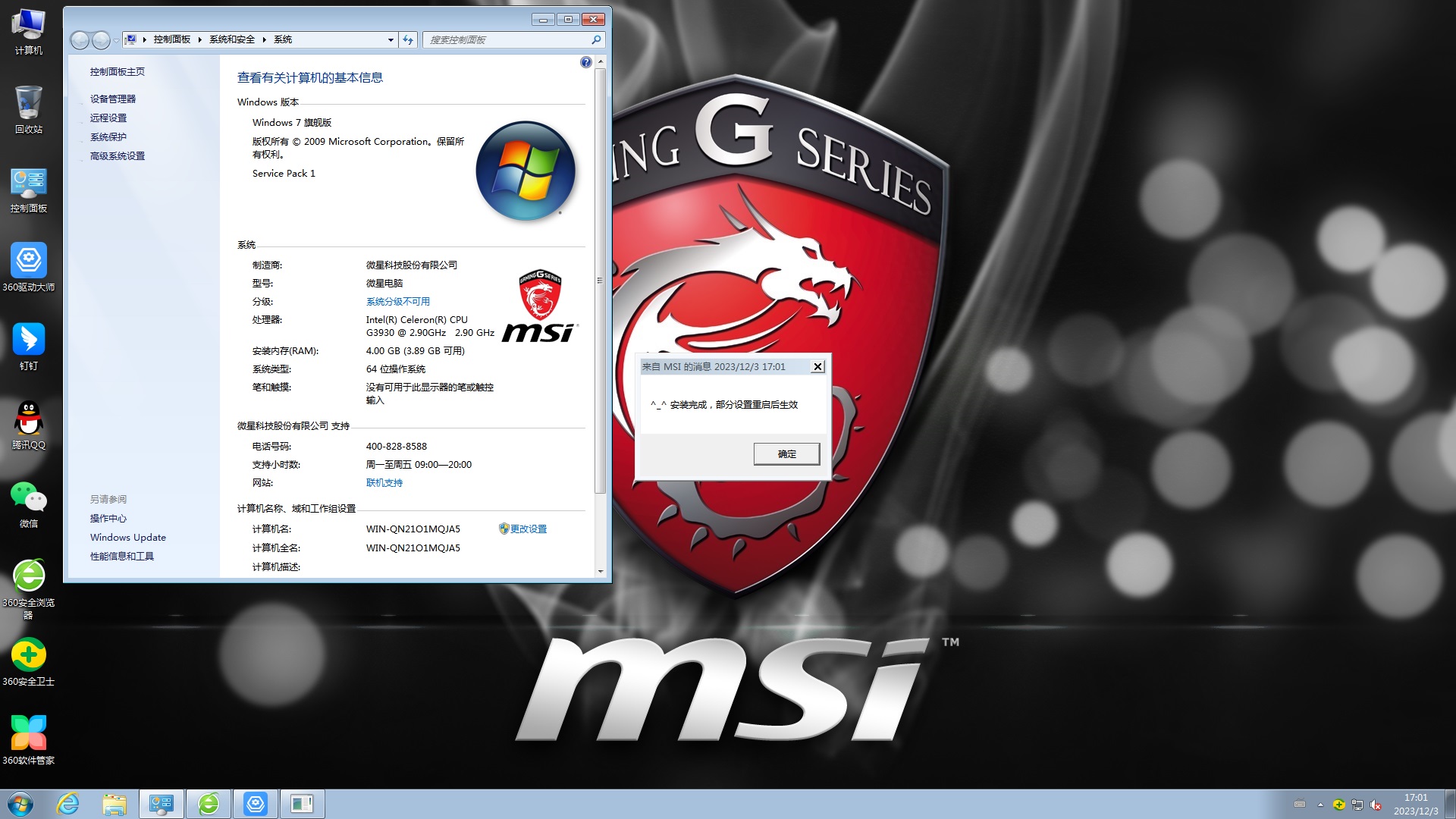Click the 控制面板 breadcrumb segment

point(172,39)
